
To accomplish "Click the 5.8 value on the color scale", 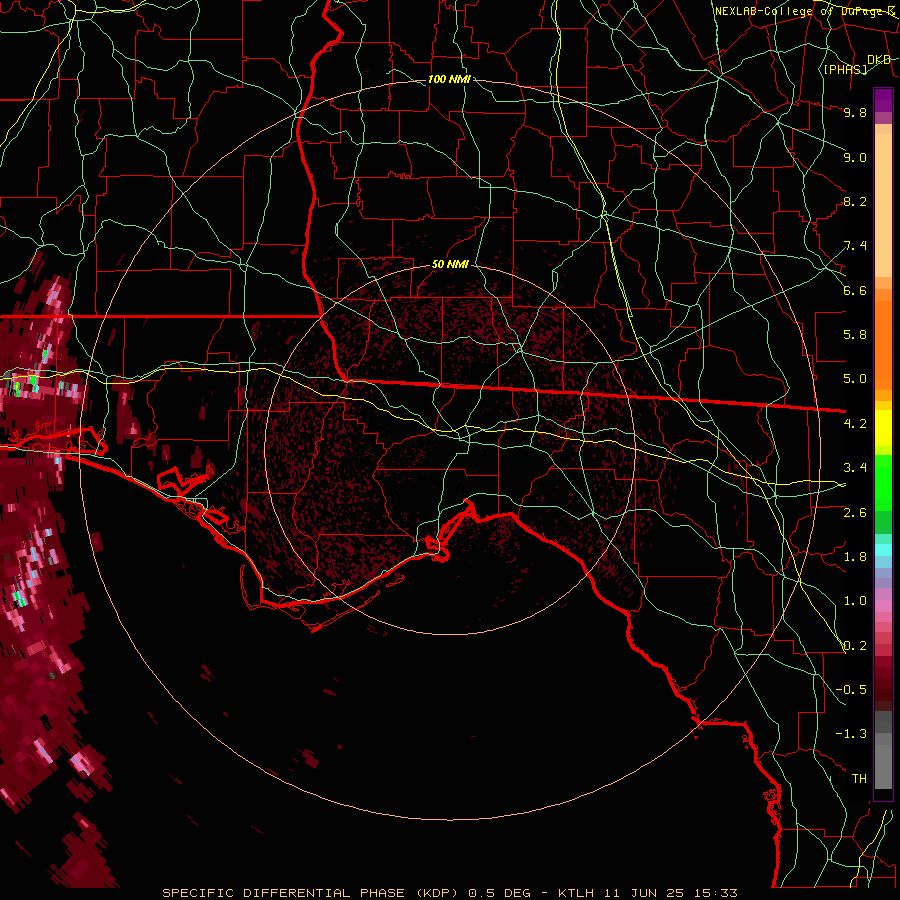I will (x=855, y=335).
